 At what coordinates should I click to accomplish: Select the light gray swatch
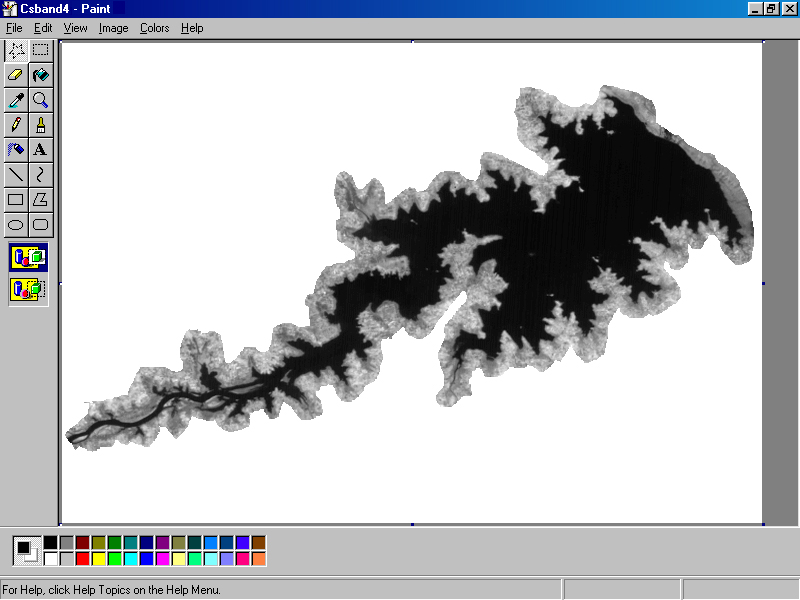pos(67,559)
